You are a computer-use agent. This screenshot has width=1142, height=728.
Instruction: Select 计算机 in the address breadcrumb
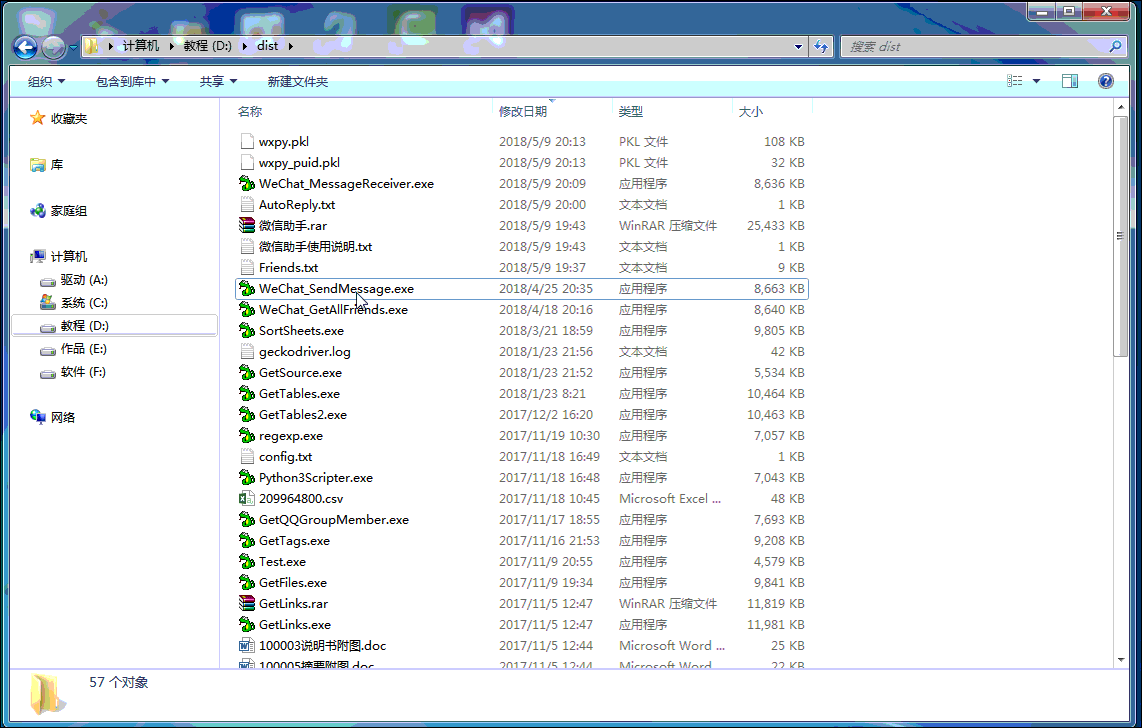(141, 46)
